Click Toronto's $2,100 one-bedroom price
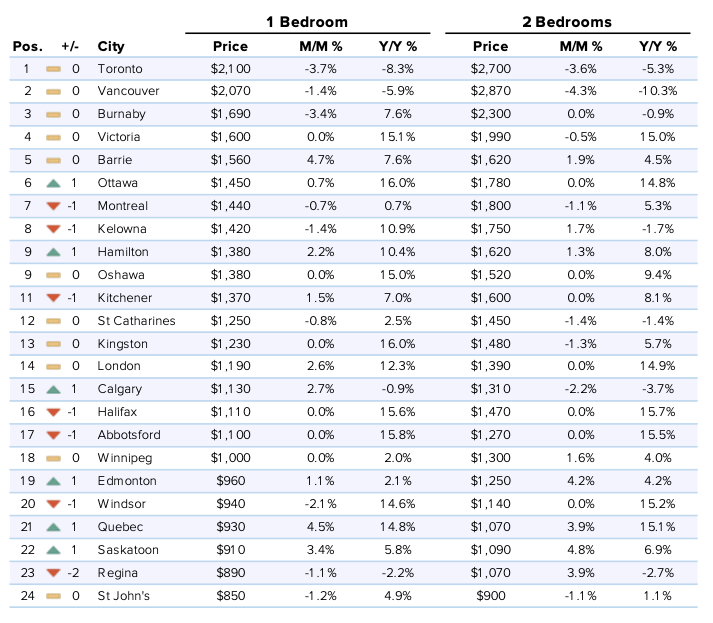713x623 pixels. pyautogui.click(x=231, y=69)
